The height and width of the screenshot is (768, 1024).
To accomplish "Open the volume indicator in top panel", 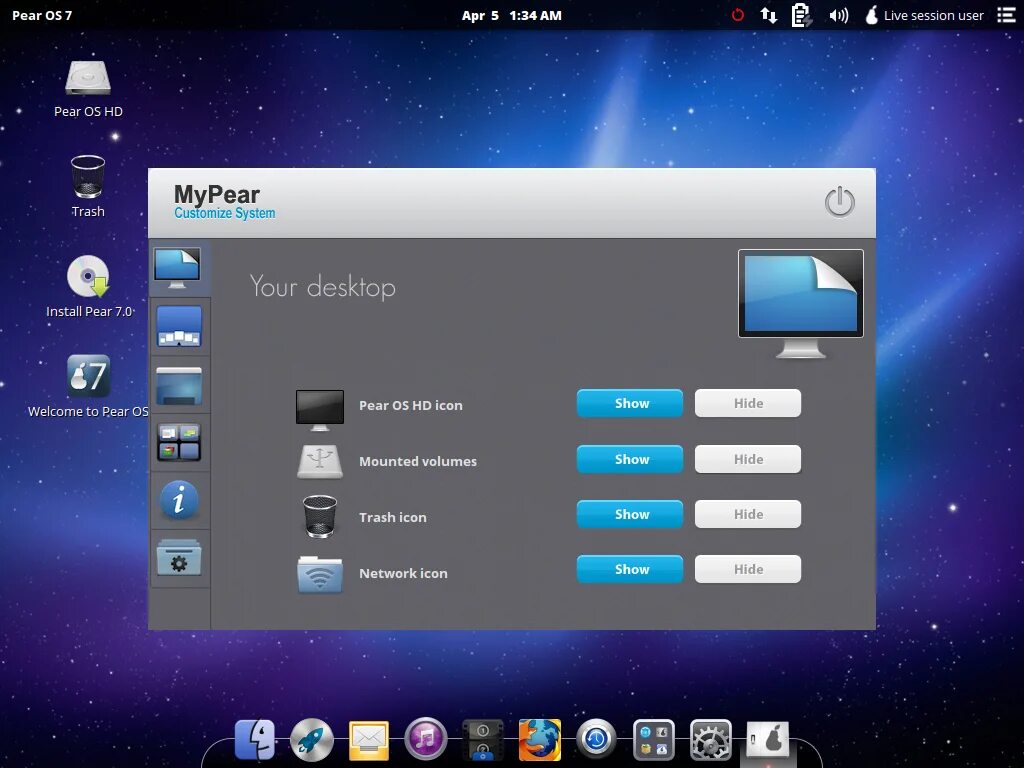I will point(839,15).
